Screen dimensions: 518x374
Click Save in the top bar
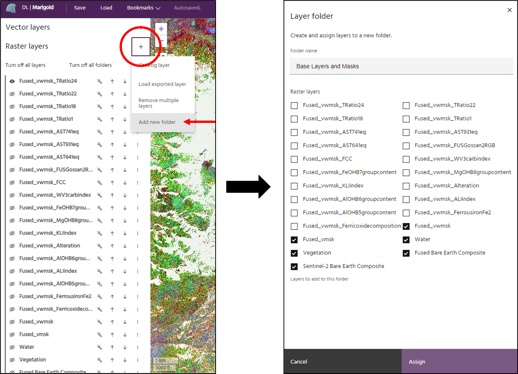[80, 8]
